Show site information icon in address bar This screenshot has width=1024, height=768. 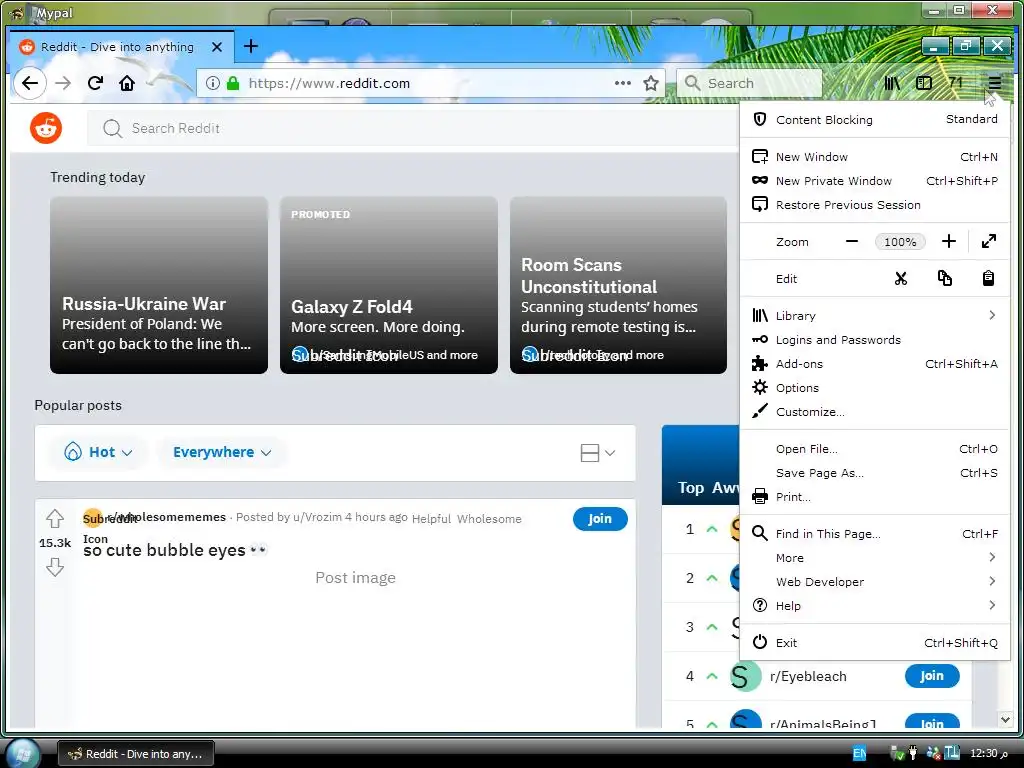point(213,83)
